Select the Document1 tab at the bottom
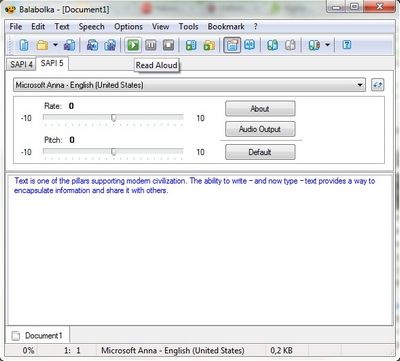Image resolution: width=400 pixels, height=361 pixels. [x=37, y=335]
